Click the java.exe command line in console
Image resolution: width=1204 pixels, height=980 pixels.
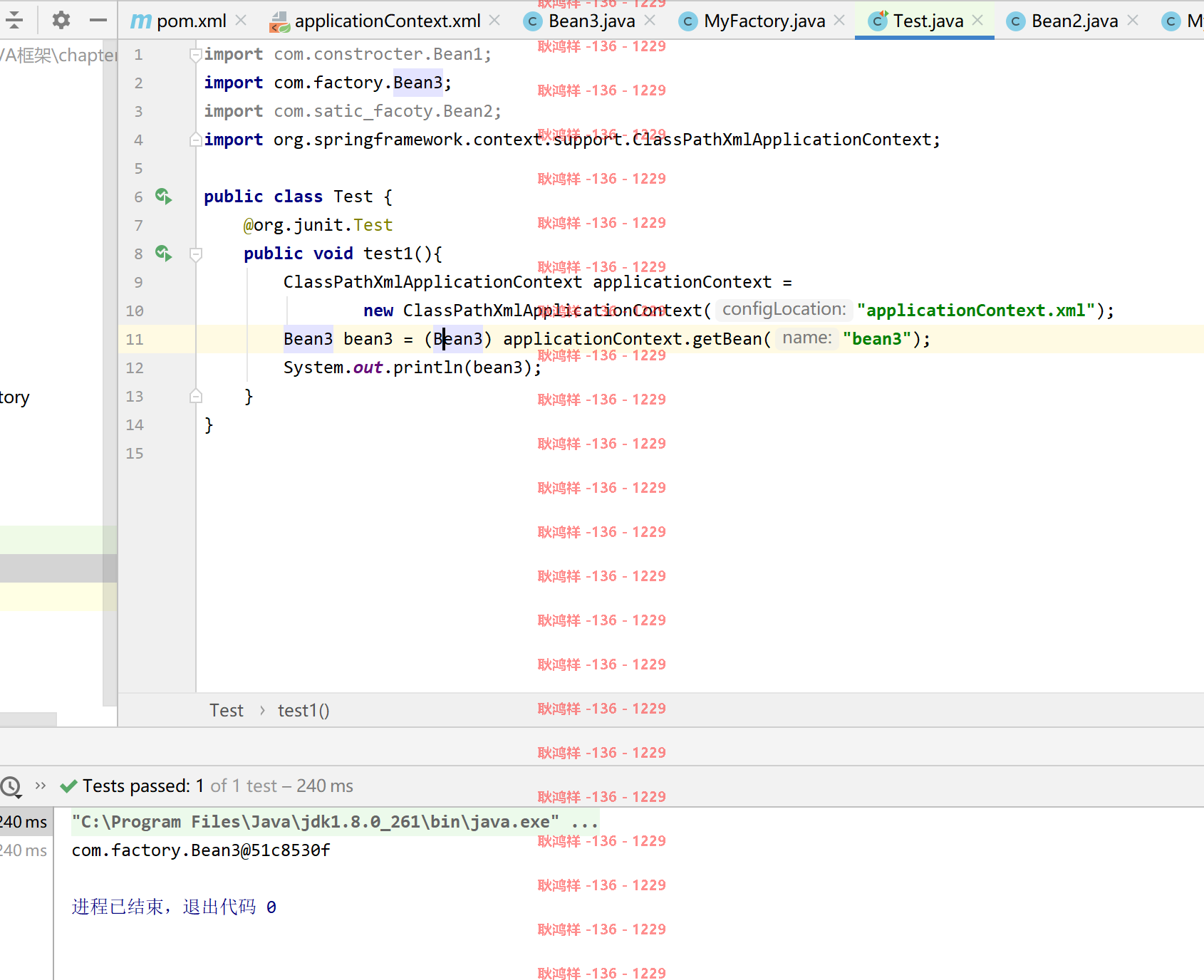(x=335, y=822)
